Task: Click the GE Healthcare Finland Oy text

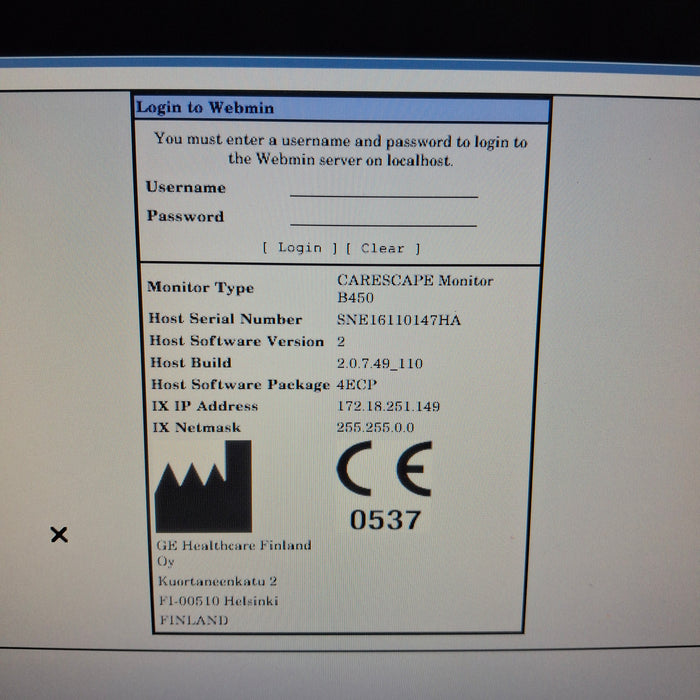Action: (233, 553)
